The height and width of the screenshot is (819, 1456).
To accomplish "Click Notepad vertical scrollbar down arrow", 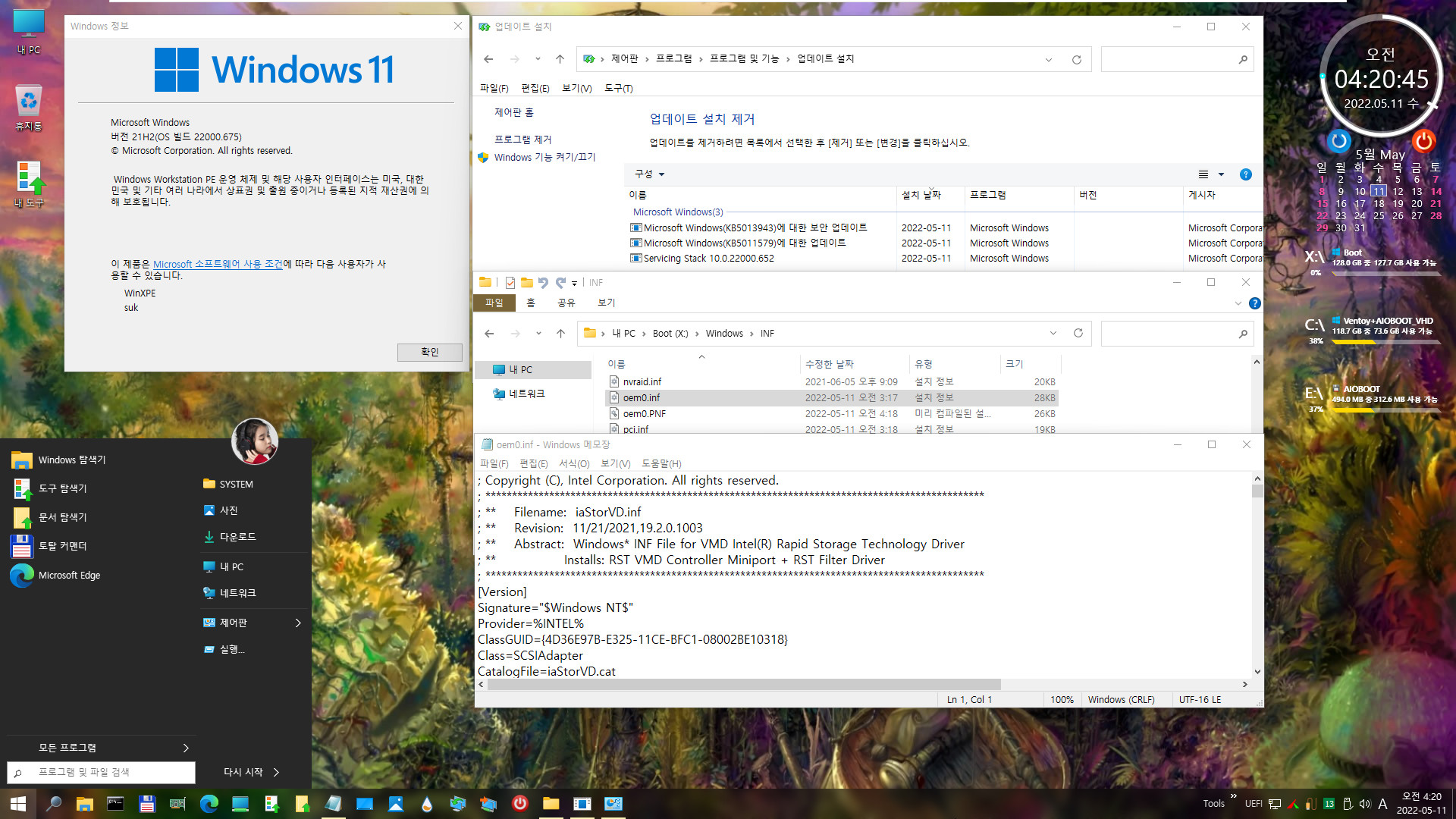I will tap(1257, 672).
